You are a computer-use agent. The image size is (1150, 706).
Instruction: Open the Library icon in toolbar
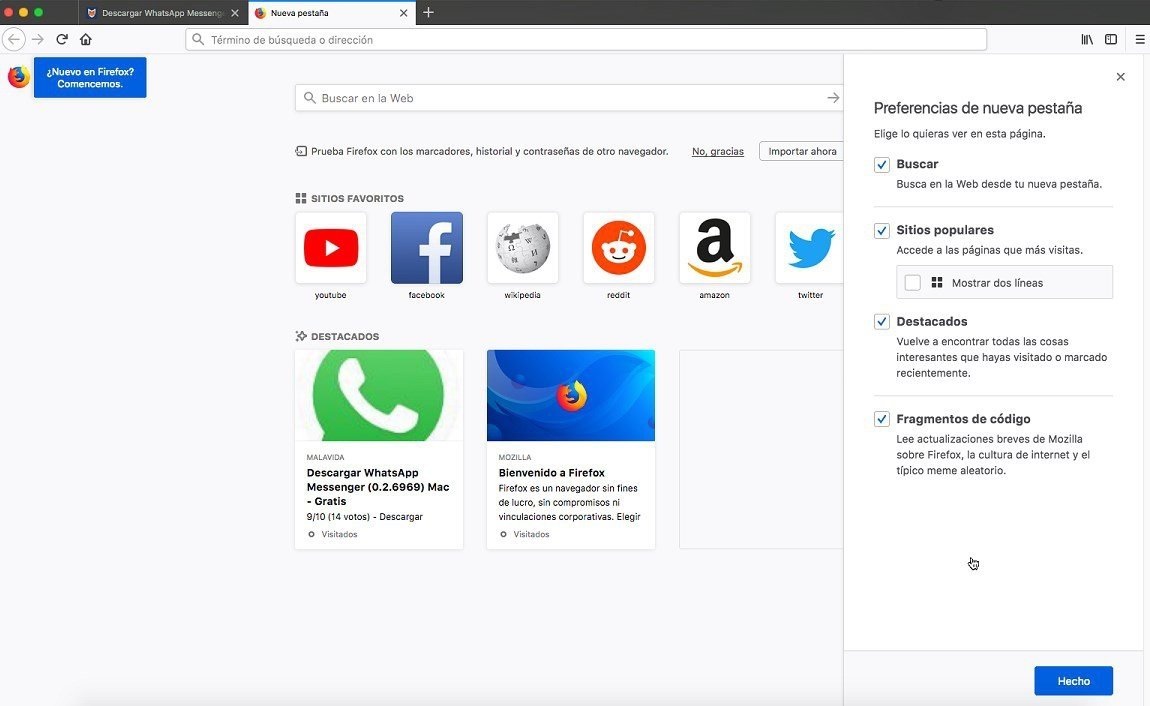click(1087, 40)
